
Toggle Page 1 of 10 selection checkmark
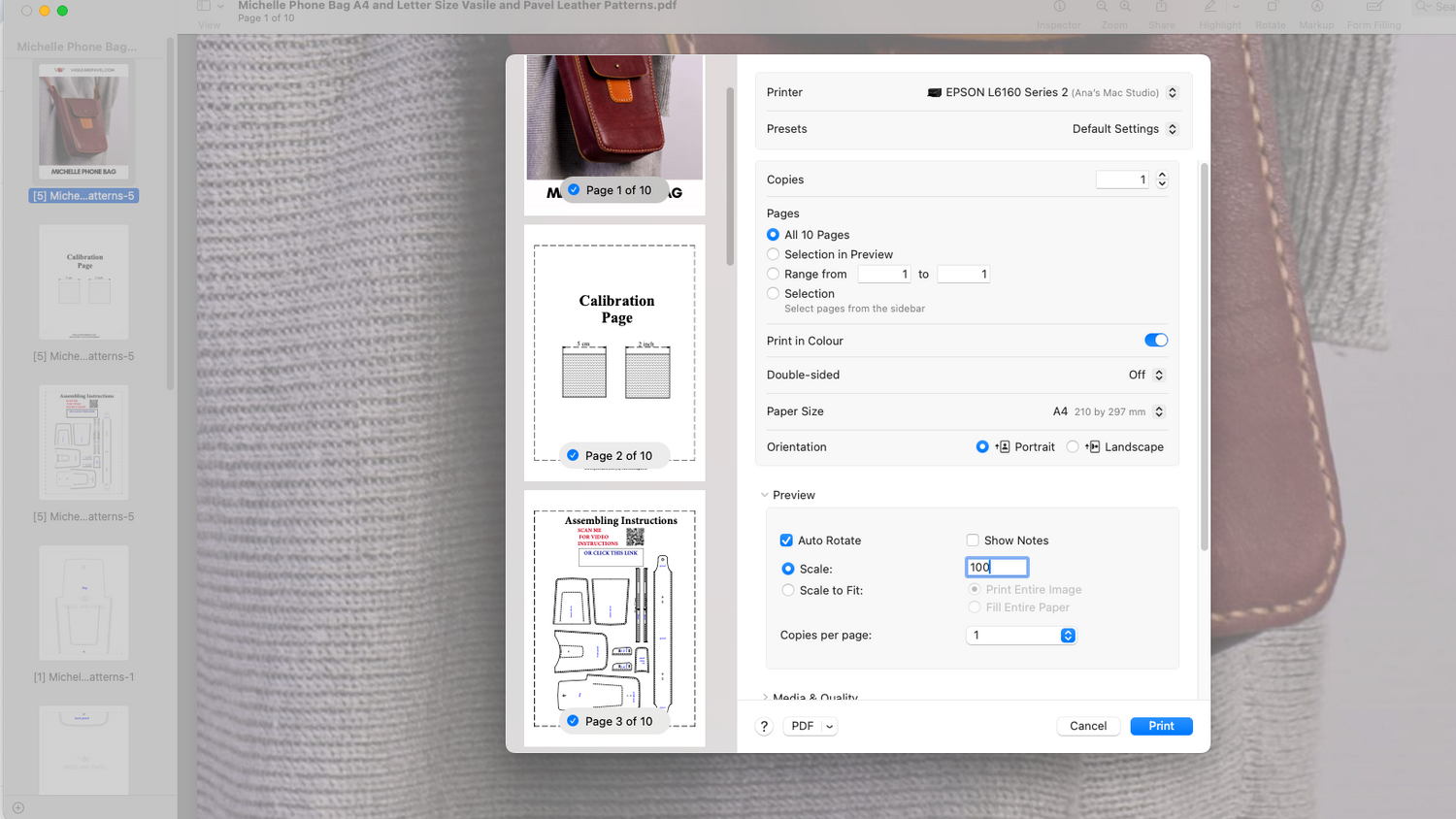[x=574, y=190]
